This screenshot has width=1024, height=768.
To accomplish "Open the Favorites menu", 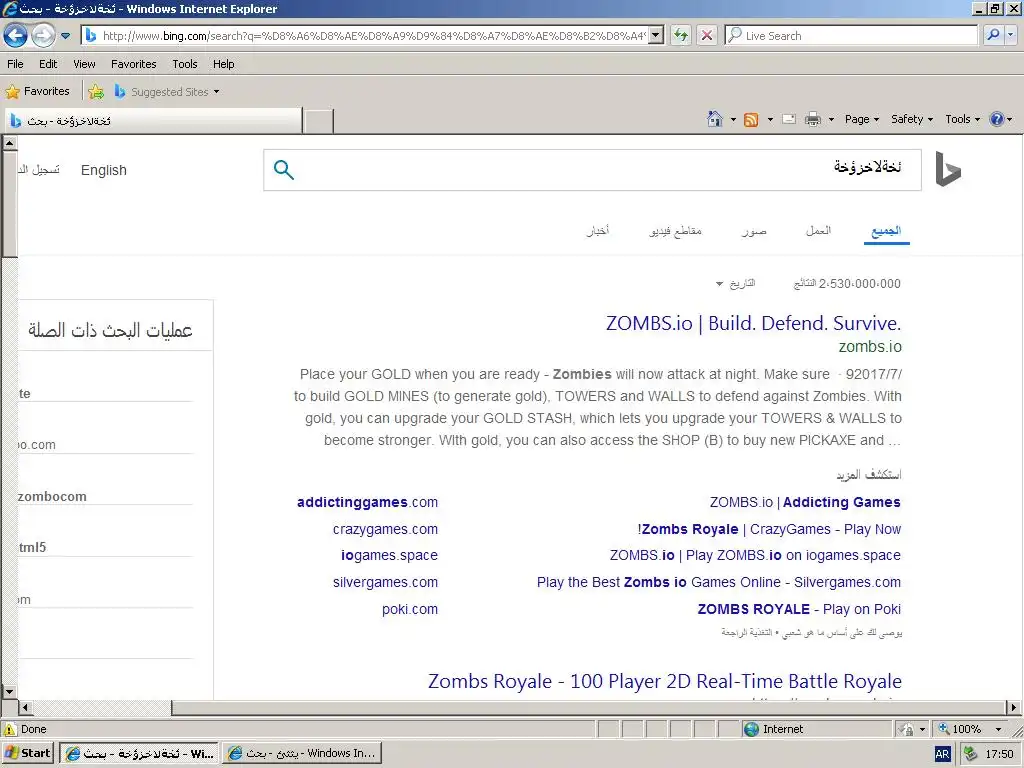I will [x=133, y=64].
